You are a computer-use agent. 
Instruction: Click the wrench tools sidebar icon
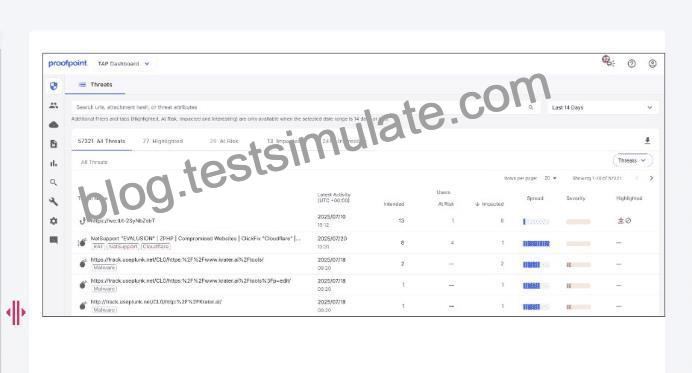[53, 202]
